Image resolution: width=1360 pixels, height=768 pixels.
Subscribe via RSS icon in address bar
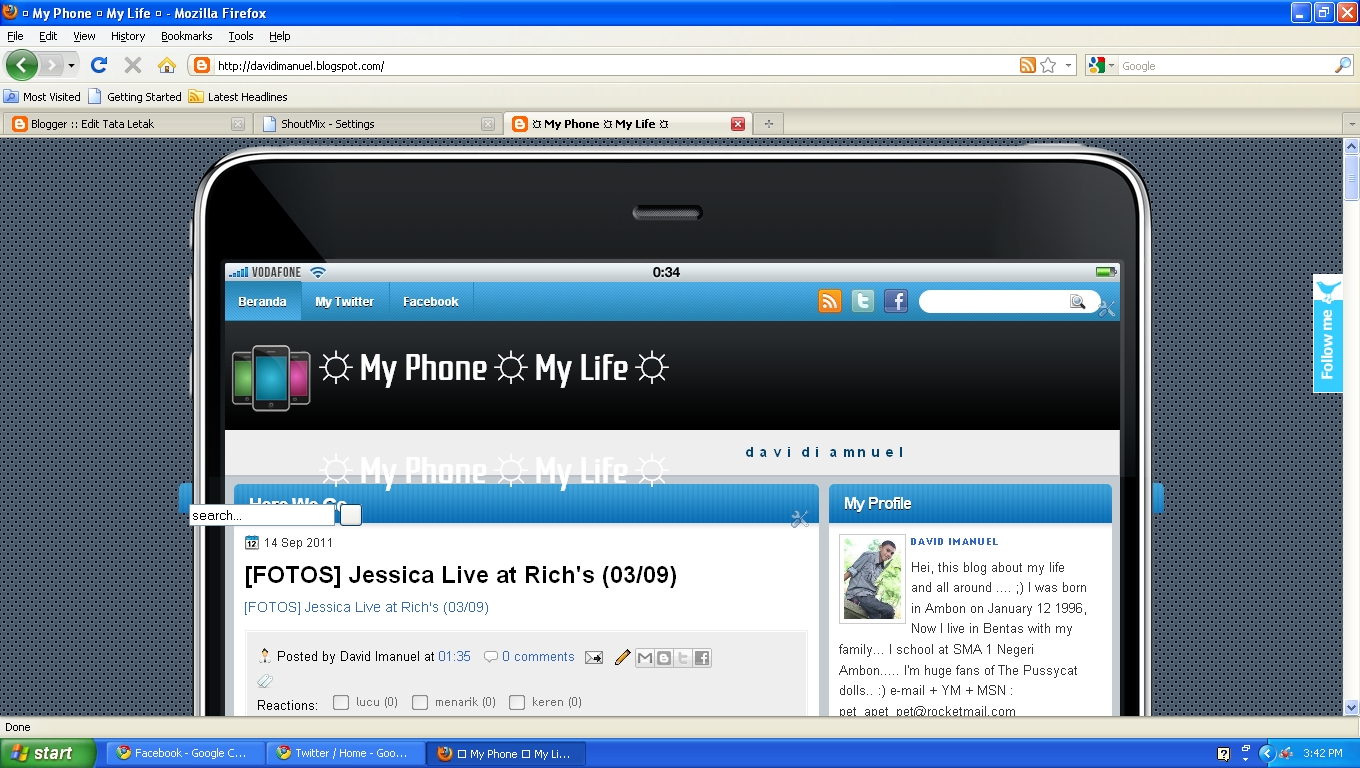pyautogui.click(x=1027, y=65)
